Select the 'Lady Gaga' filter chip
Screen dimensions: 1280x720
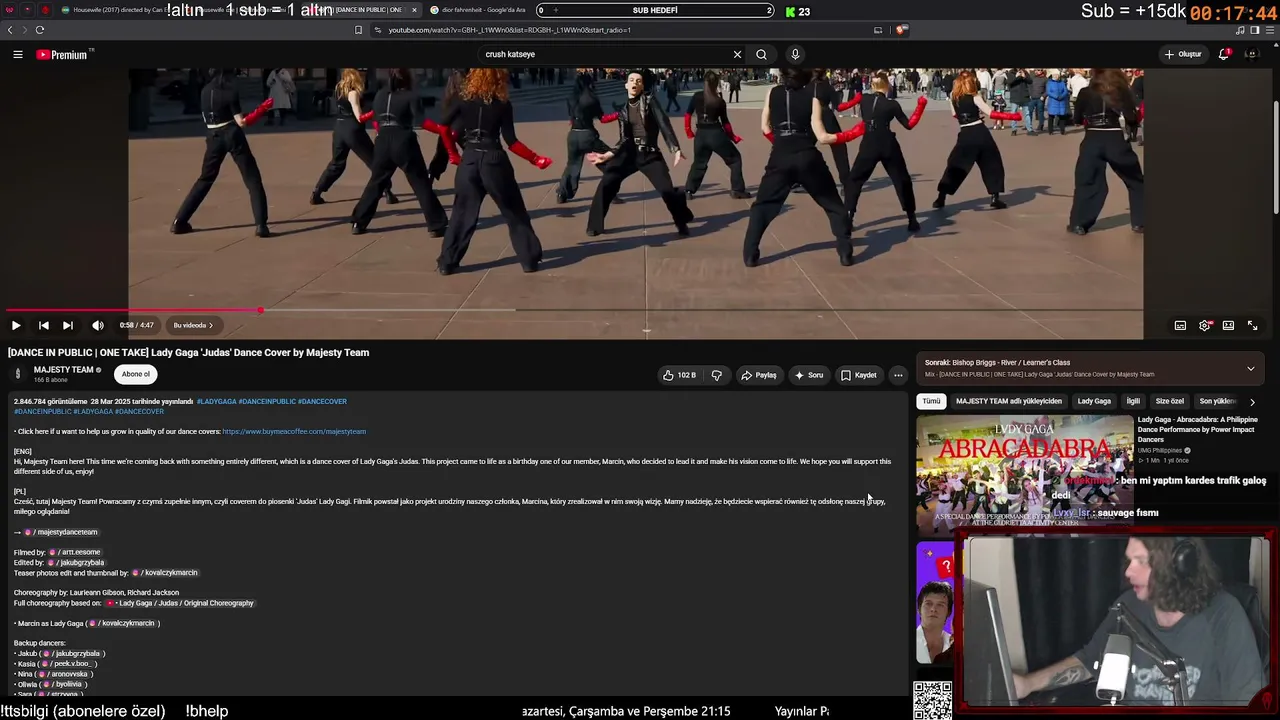[x=1094, y=401]
